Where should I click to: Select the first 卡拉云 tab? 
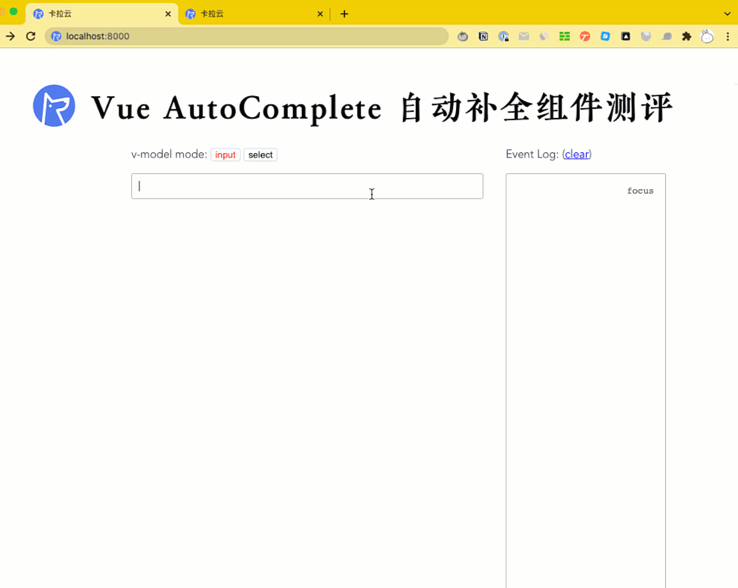[101, 14]
